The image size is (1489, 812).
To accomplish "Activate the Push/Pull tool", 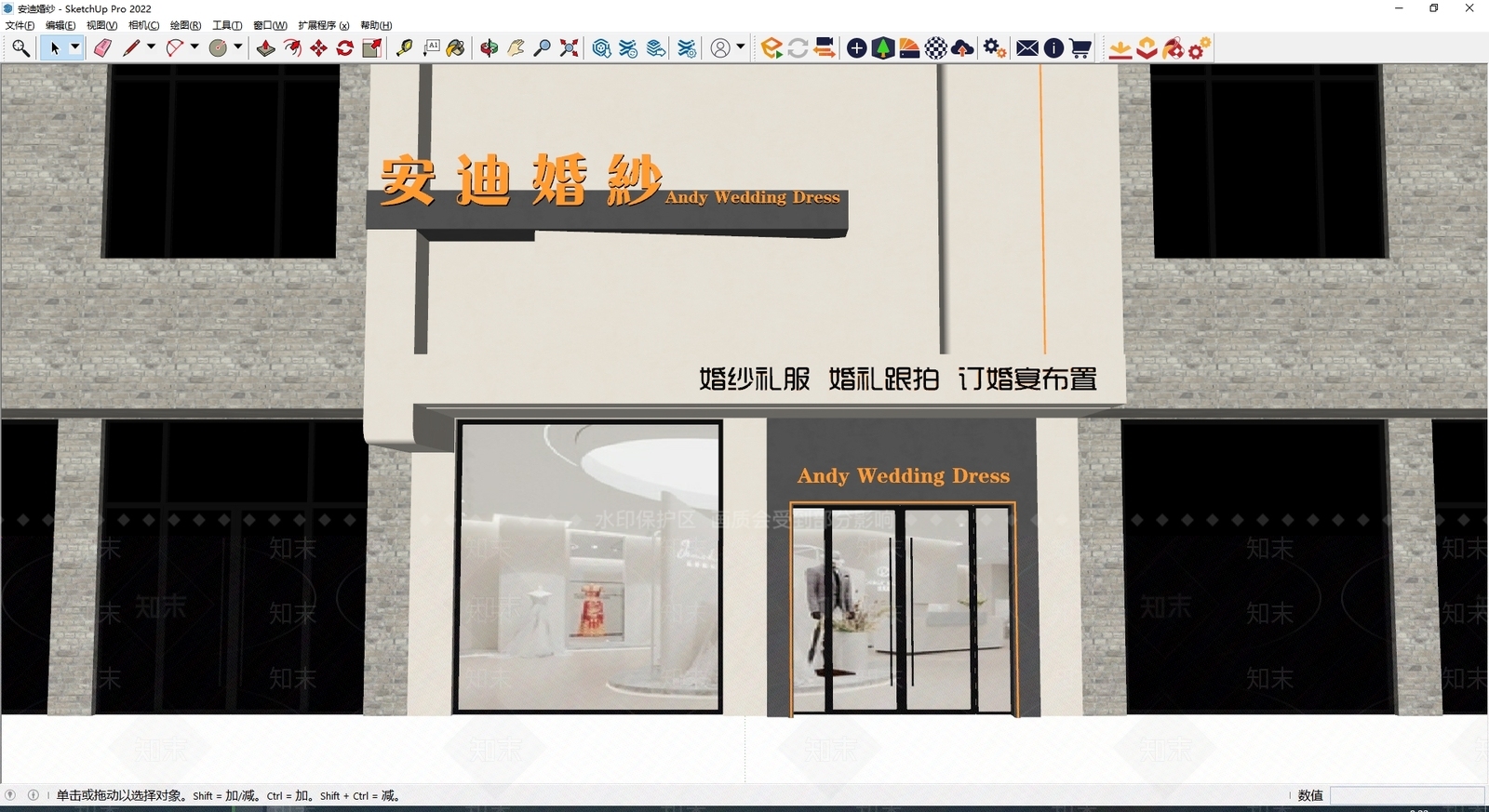I will pos(266,48).
